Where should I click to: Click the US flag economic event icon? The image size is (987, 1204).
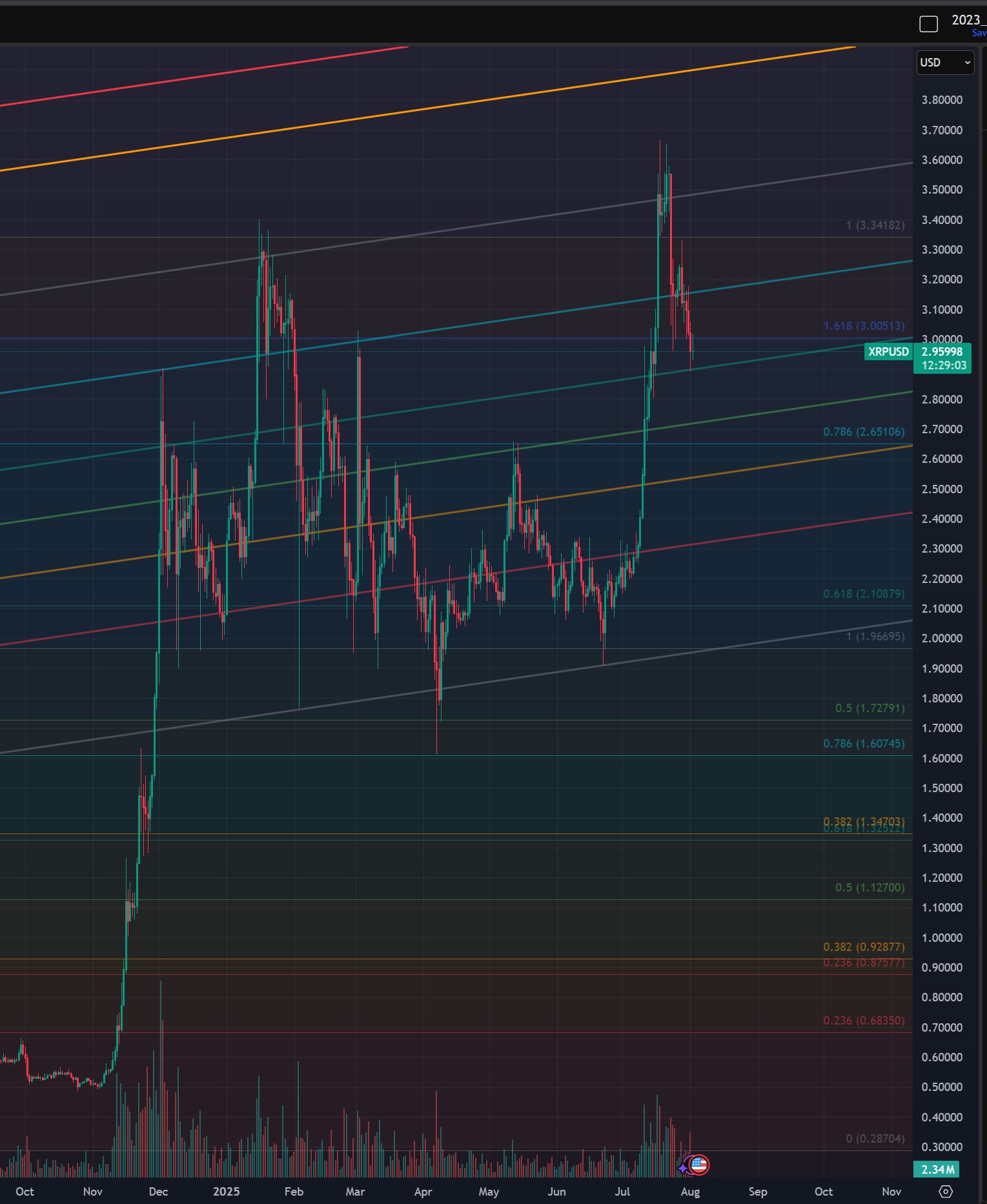(x=699, y=1165)
